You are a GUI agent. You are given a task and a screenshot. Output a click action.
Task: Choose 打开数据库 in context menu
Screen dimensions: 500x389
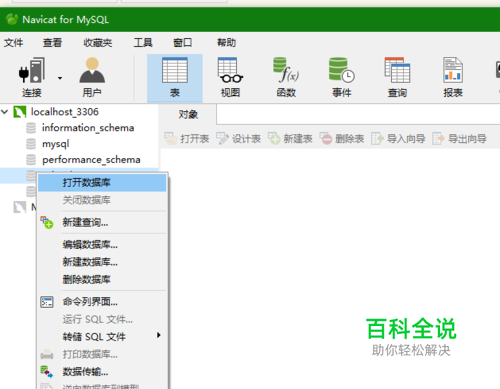click(x=102, y=183)
